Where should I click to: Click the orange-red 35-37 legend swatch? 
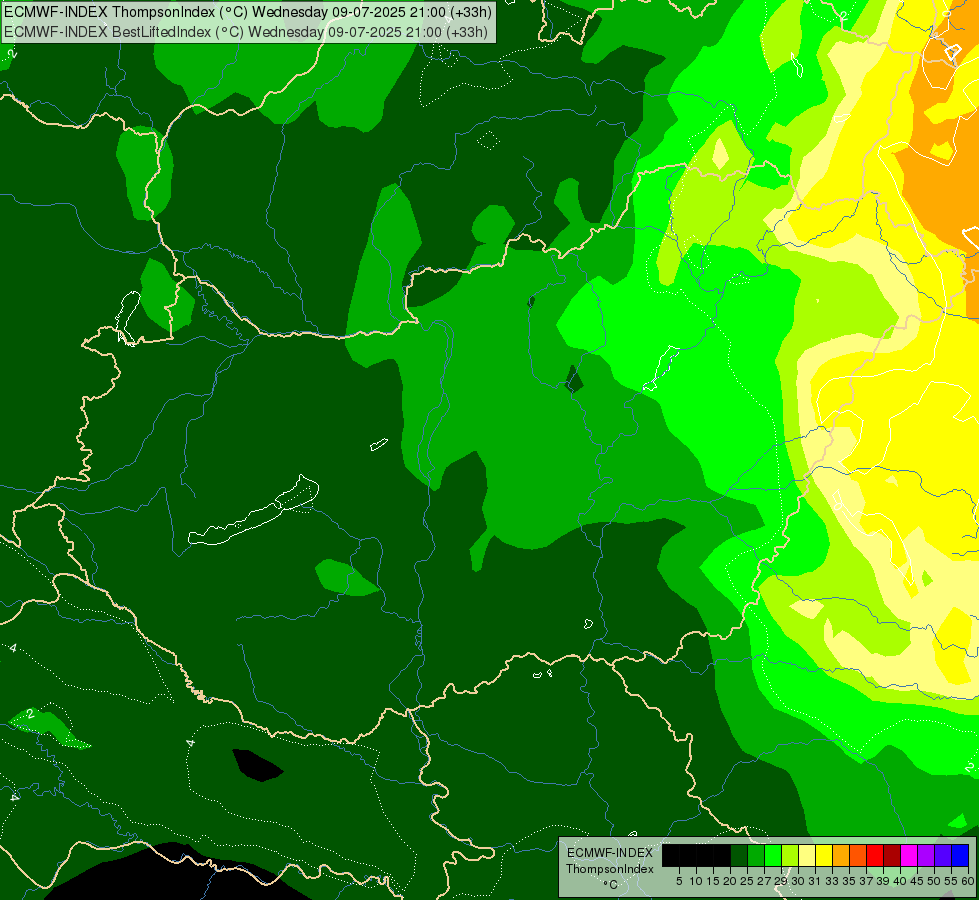coord(858,855)
